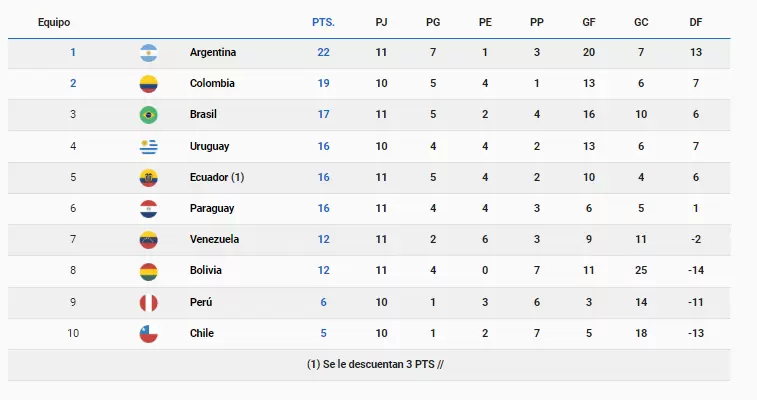757x400 pixels.
Task: Click the Venezuela flag icon
Action: (149, 240)
